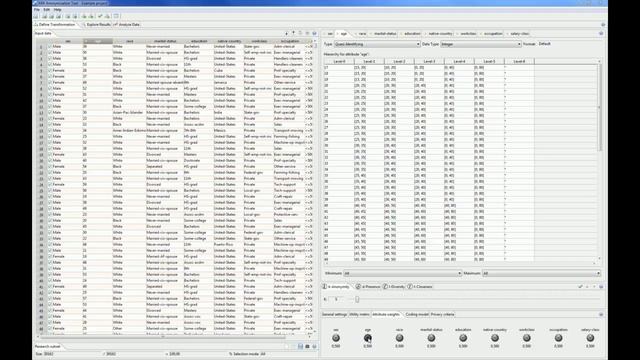
Task: Click the New project toolbar icon
Action: tap(37, 16)
